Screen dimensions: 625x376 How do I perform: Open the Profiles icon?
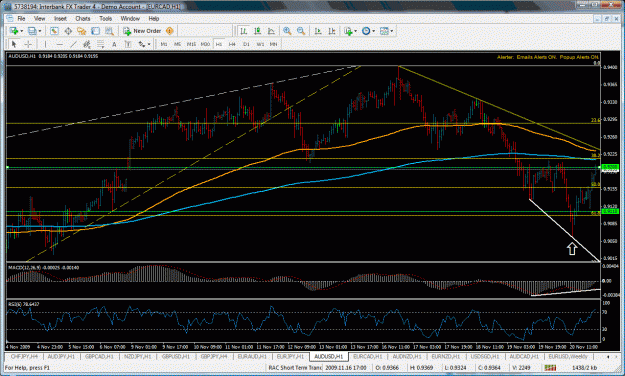(x=32, y=31)
